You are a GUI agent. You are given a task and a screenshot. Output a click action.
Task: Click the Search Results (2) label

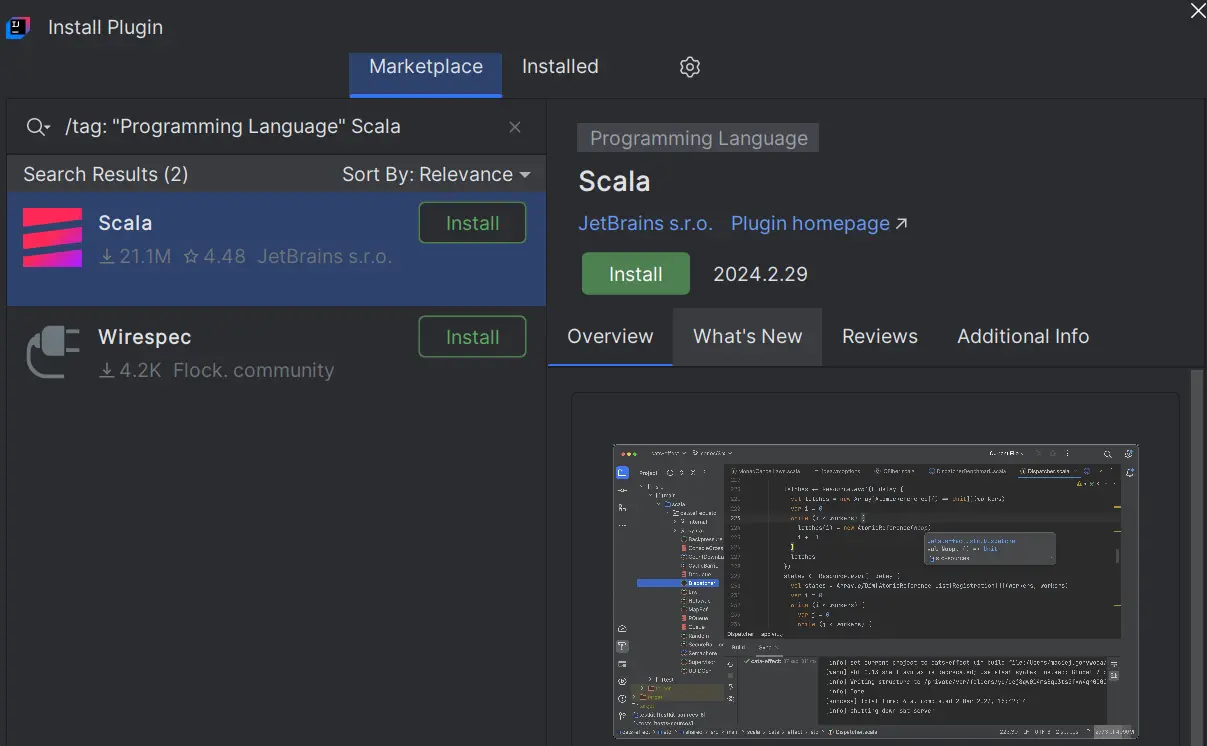click(x=105, y=174)
